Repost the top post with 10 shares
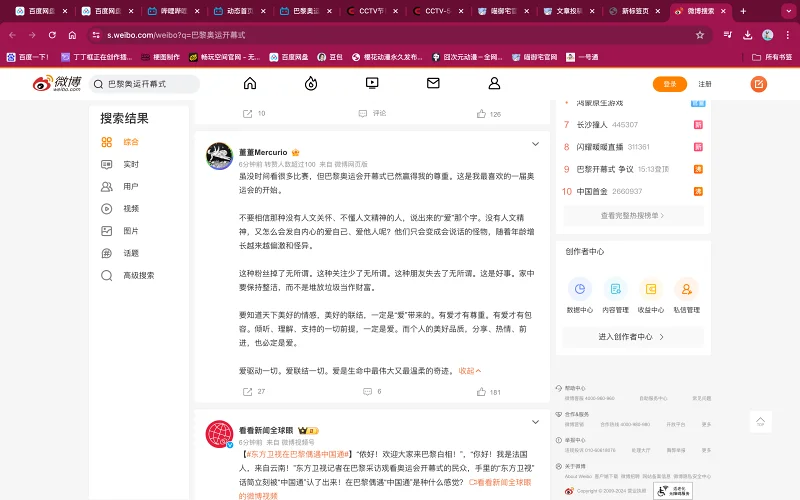This screenshot has height=500, width=800. point(254,114)
